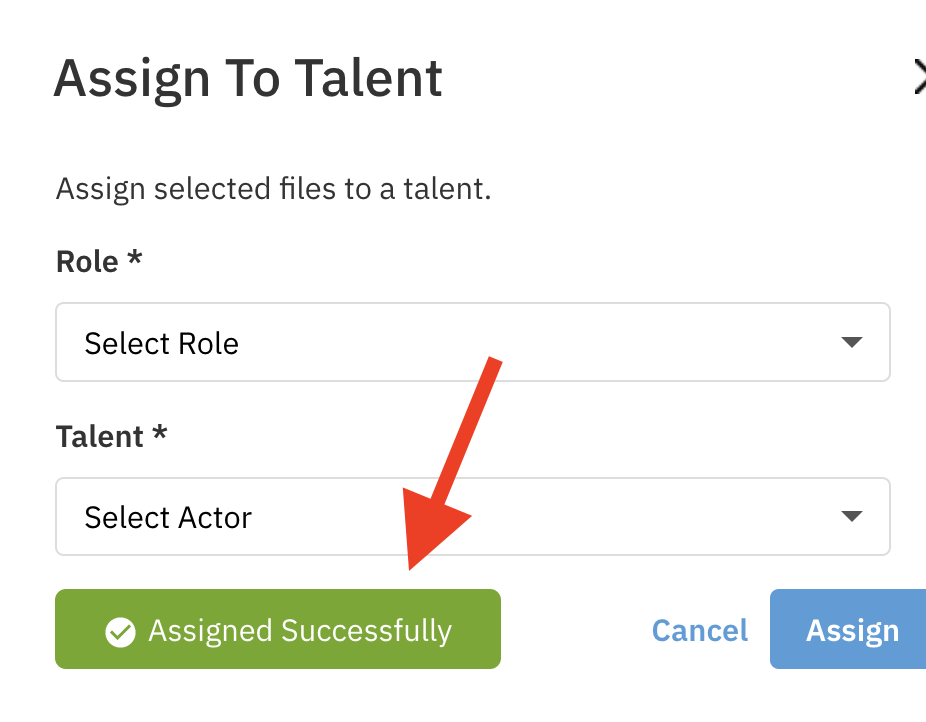Click the 'Select Actor' placeholder text

[x=168, y=518]
